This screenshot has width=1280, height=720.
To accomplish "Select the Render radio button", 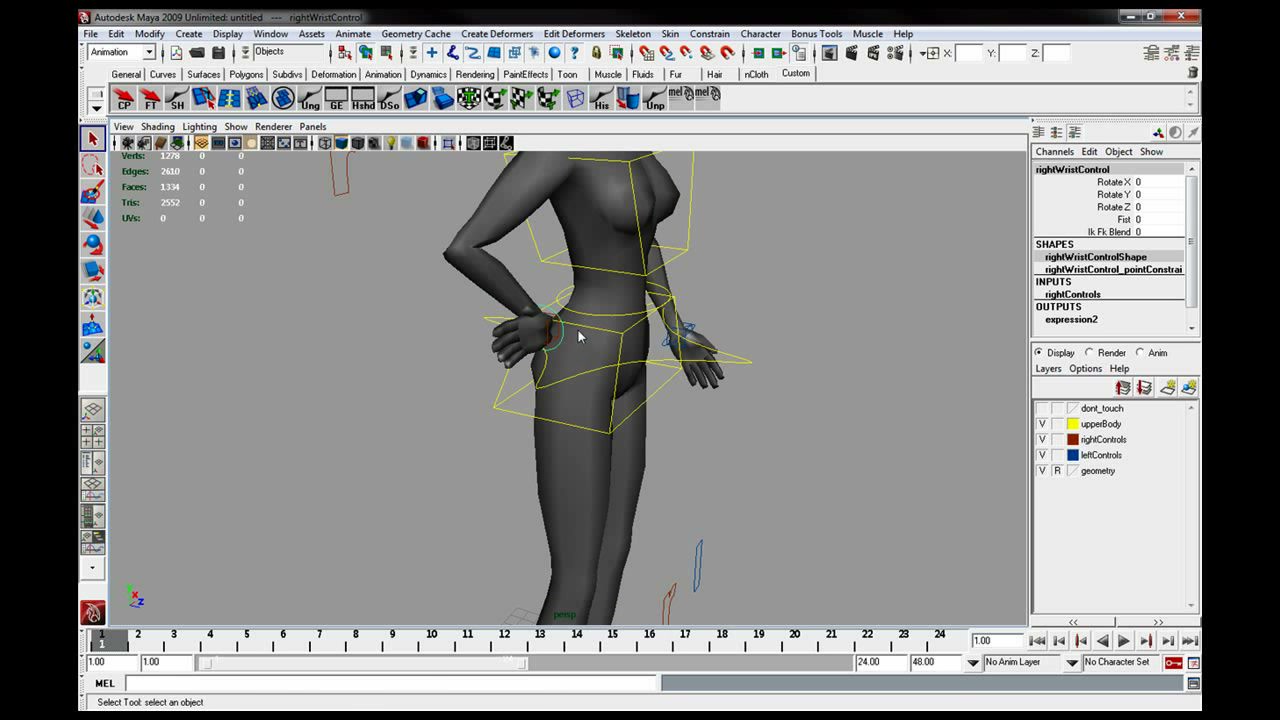I will click(1105, 352).
